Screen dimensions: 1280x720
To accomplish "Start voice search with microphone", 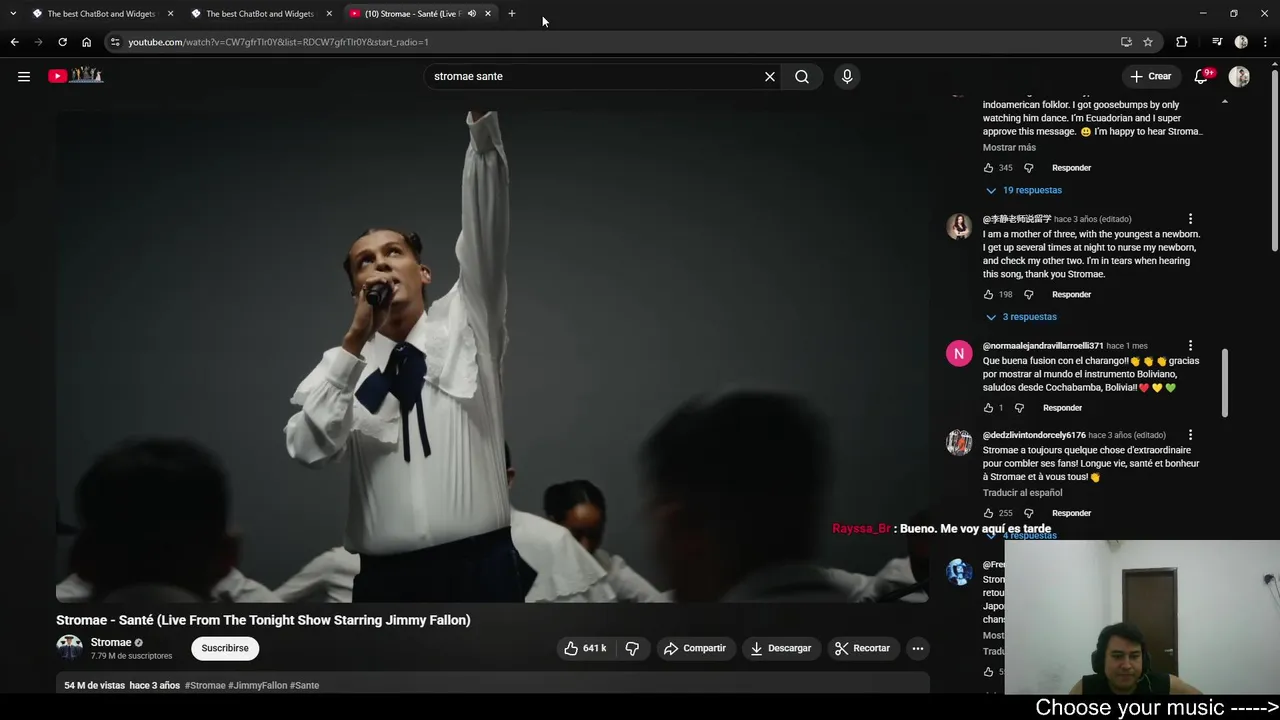I will [x=847, y=76].
